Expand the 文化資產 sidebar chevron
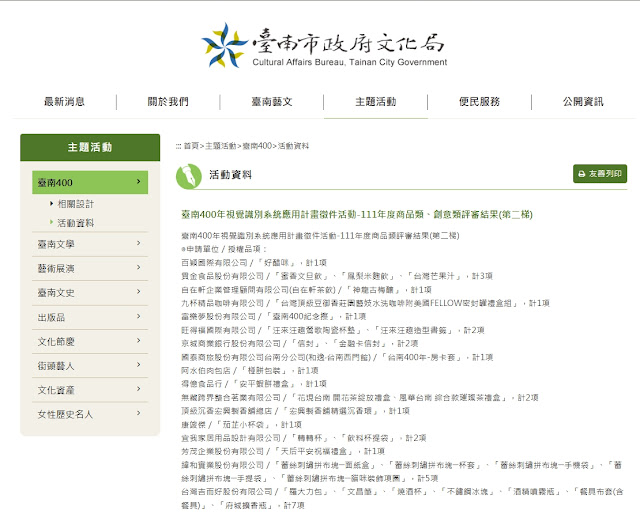640x521 pixels. (x=139, y=389)
